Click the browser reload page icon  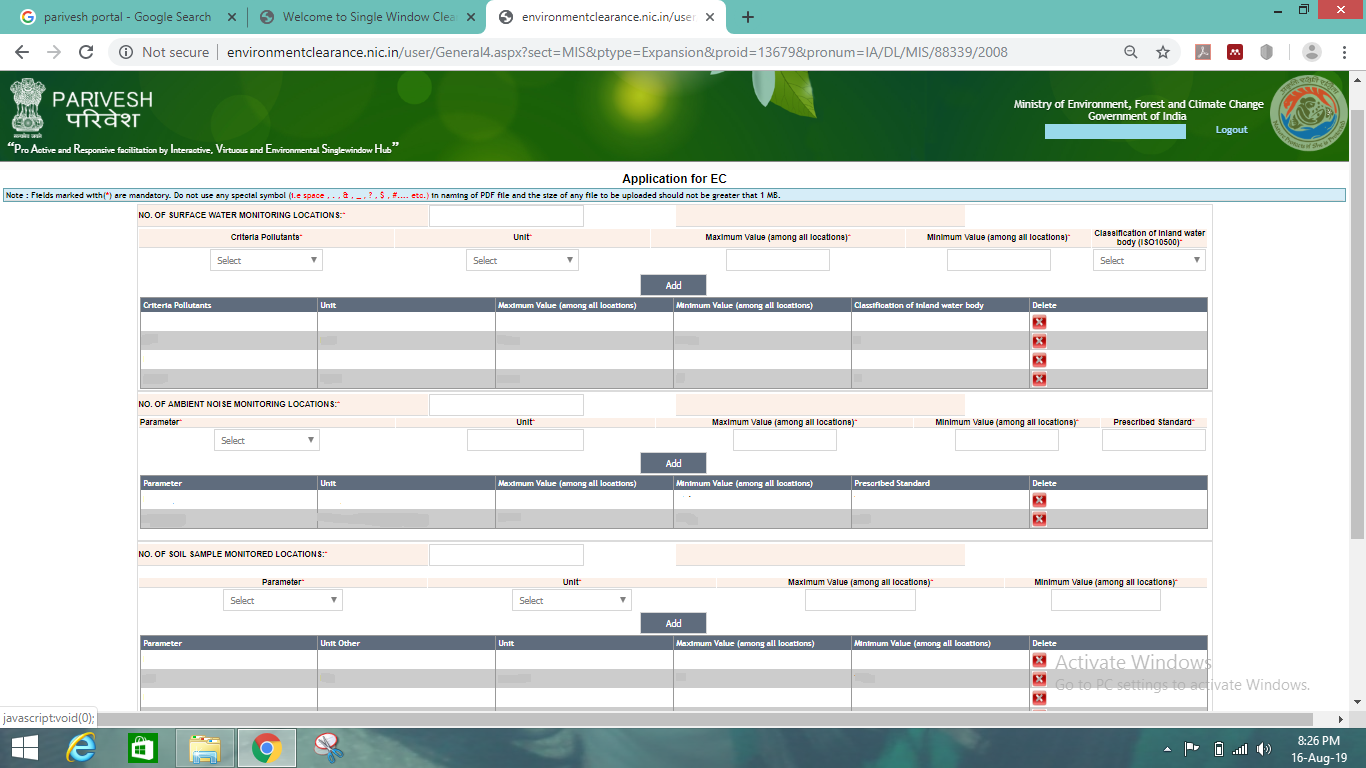point(86,52)
